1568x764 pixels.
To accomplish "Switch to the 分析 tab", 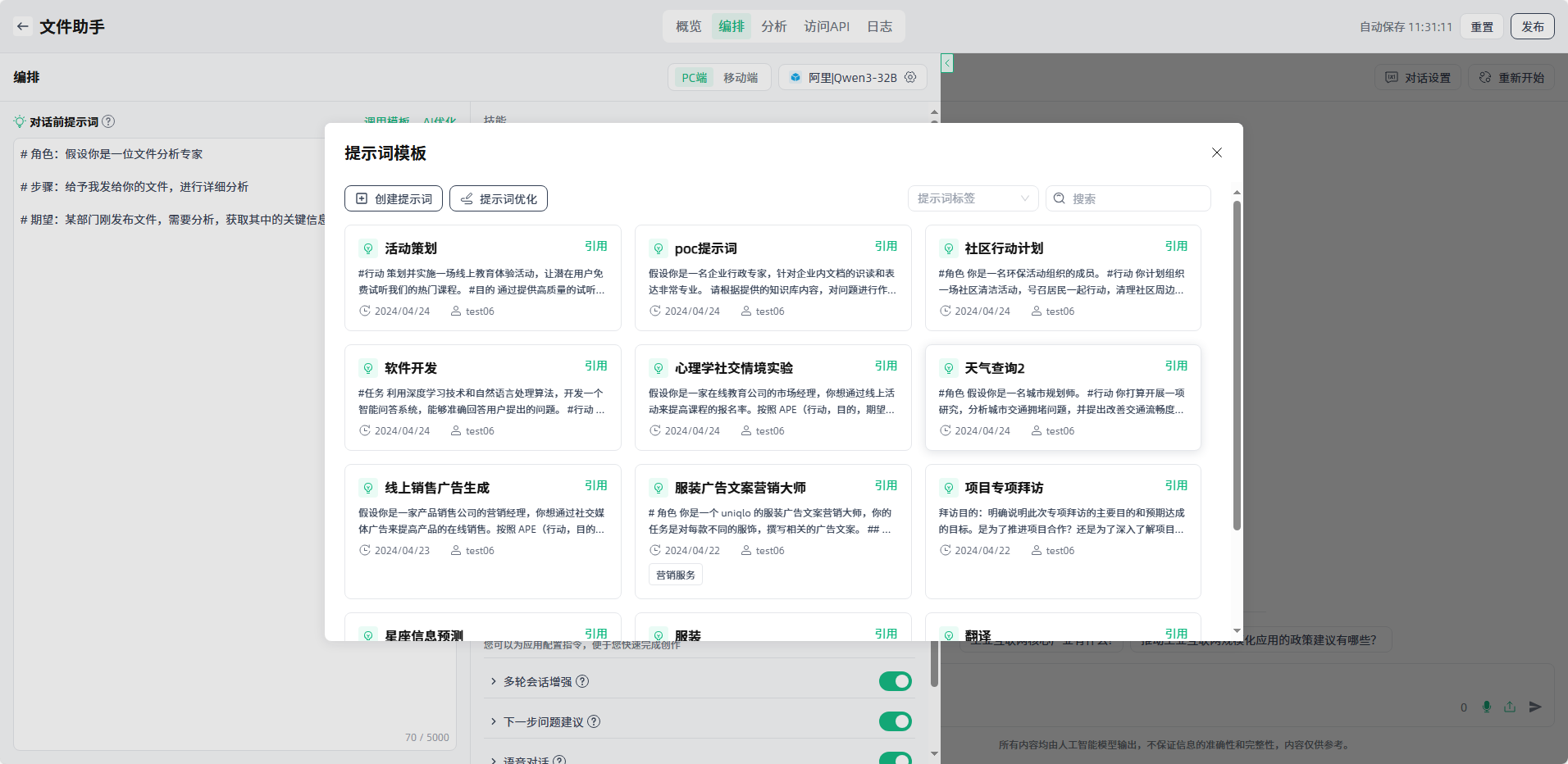I will click(773, 26).
